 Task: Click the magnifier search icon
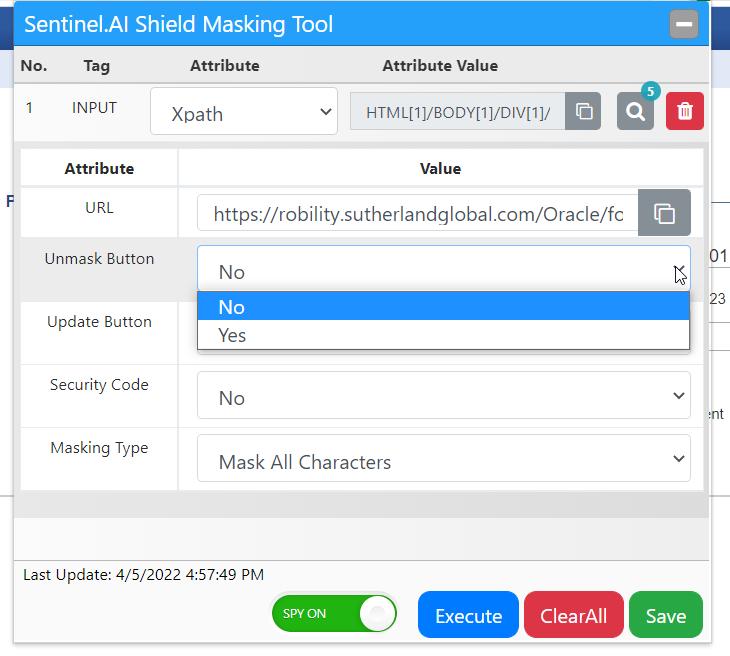(x=635, y=111)
